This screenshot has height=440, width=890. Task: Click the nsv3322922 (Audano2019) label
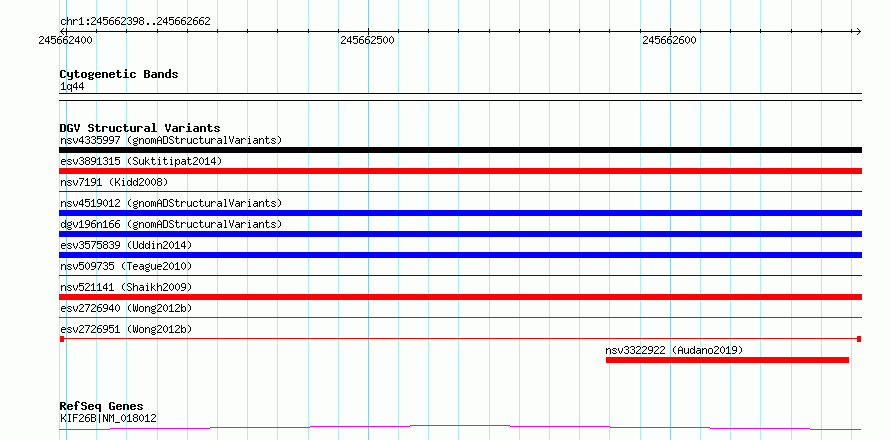[674, 350]
